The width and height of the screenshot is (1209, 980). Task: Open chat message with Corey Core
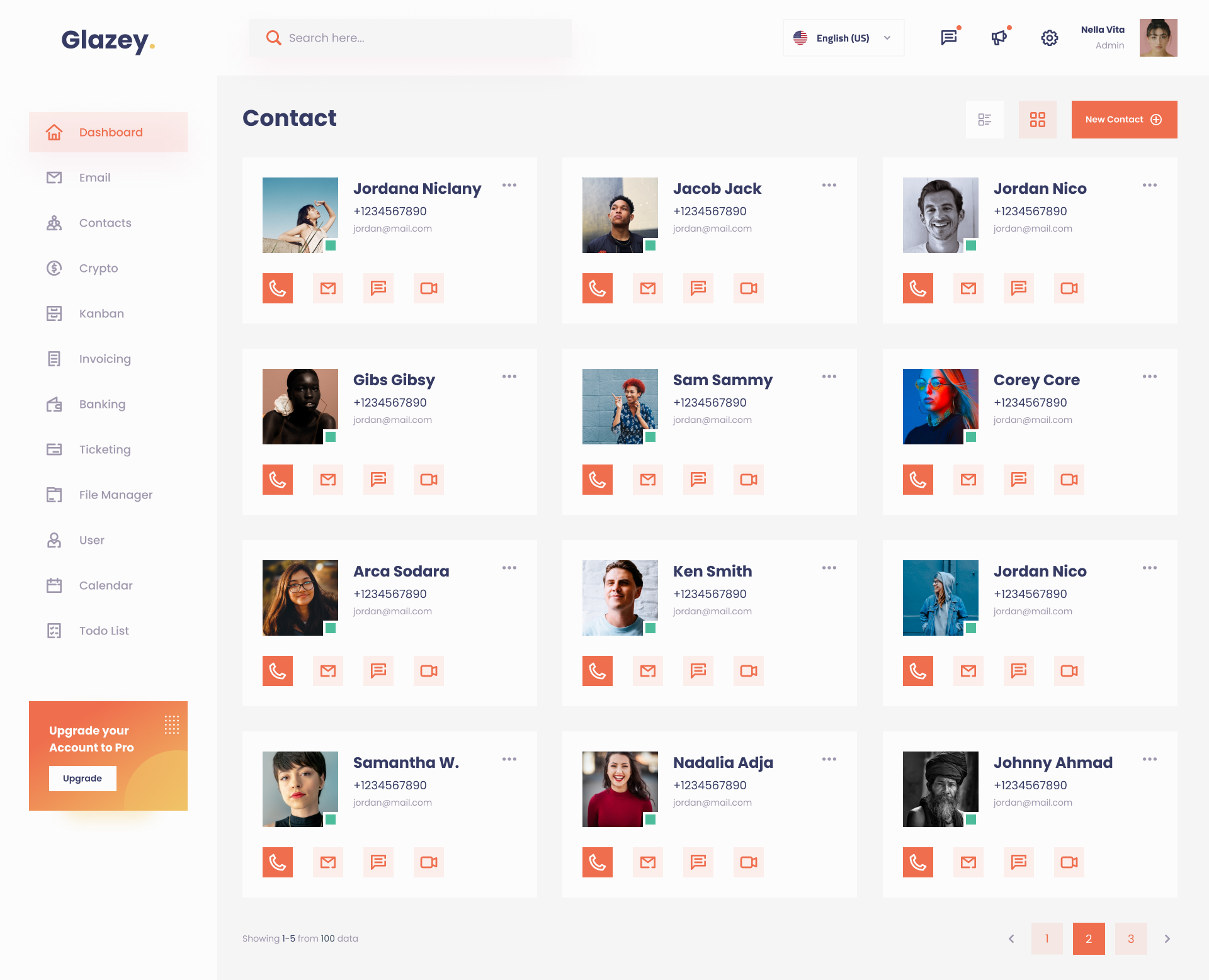click(x=1019, y=480)
